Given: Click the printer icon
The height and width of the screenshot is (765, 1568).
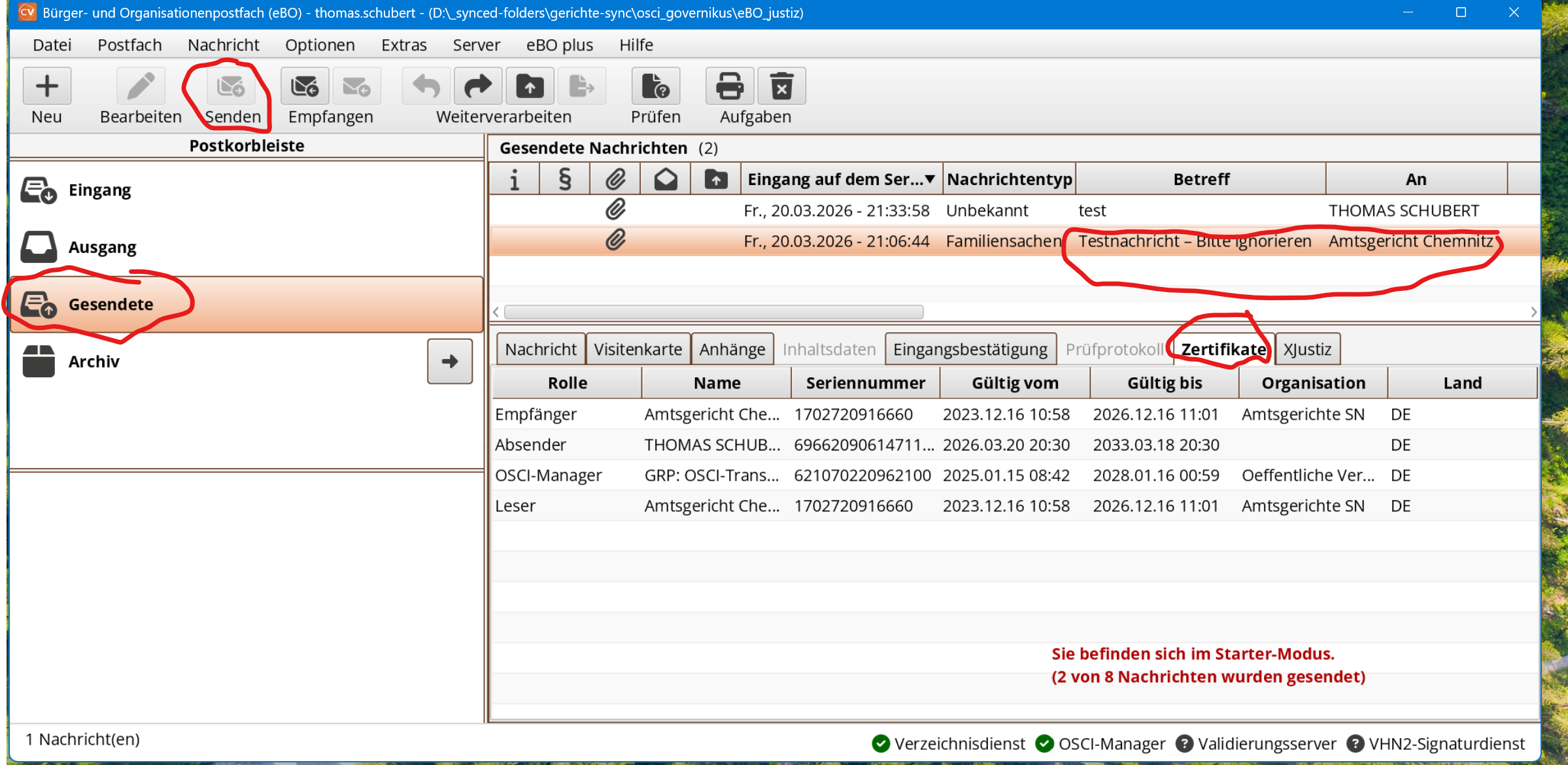Looking at the screenshot, I should (x=729, y=86).
